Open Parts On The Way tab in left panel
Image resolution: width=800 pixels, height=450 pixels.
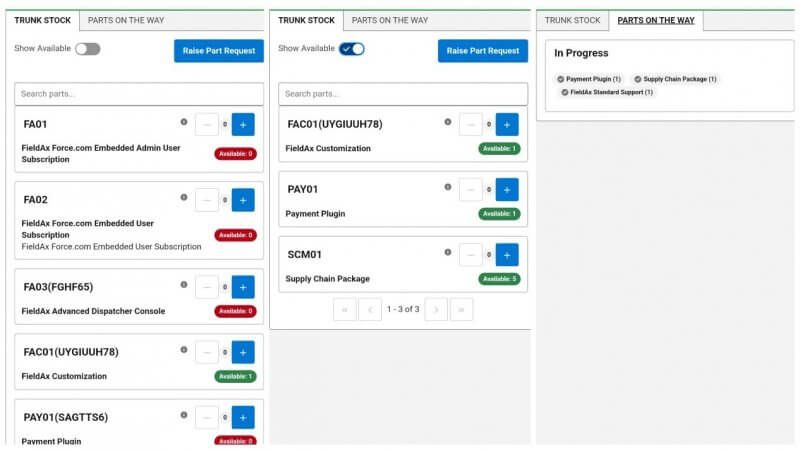coord(126,20)
